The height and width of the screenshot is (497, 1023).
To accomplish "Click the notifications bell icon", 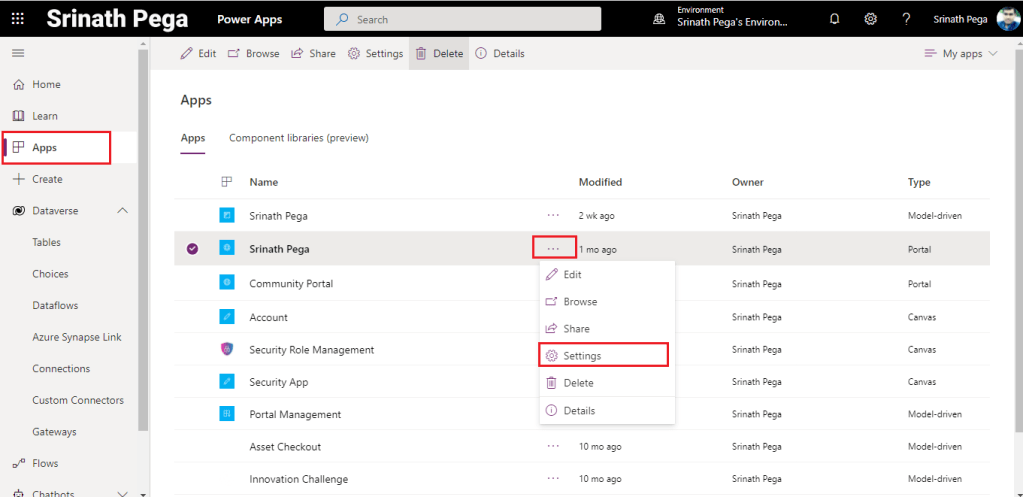I will (x=834, y=19).
